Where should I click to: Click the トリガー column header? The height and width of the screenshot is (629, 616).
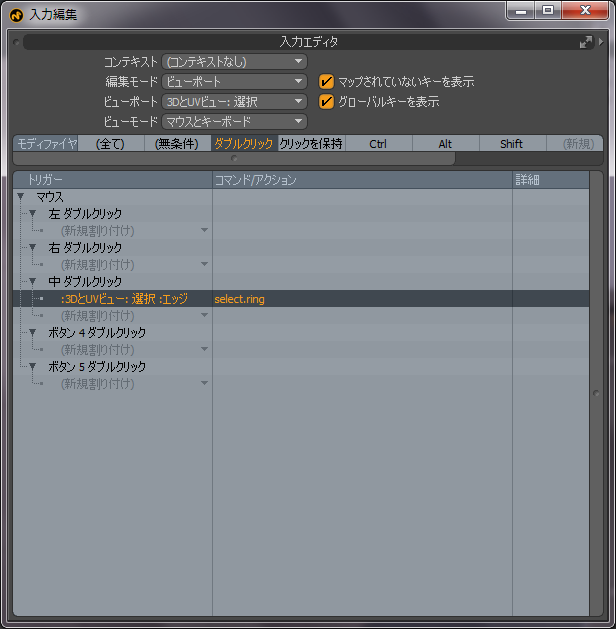[x=113, y=180]
